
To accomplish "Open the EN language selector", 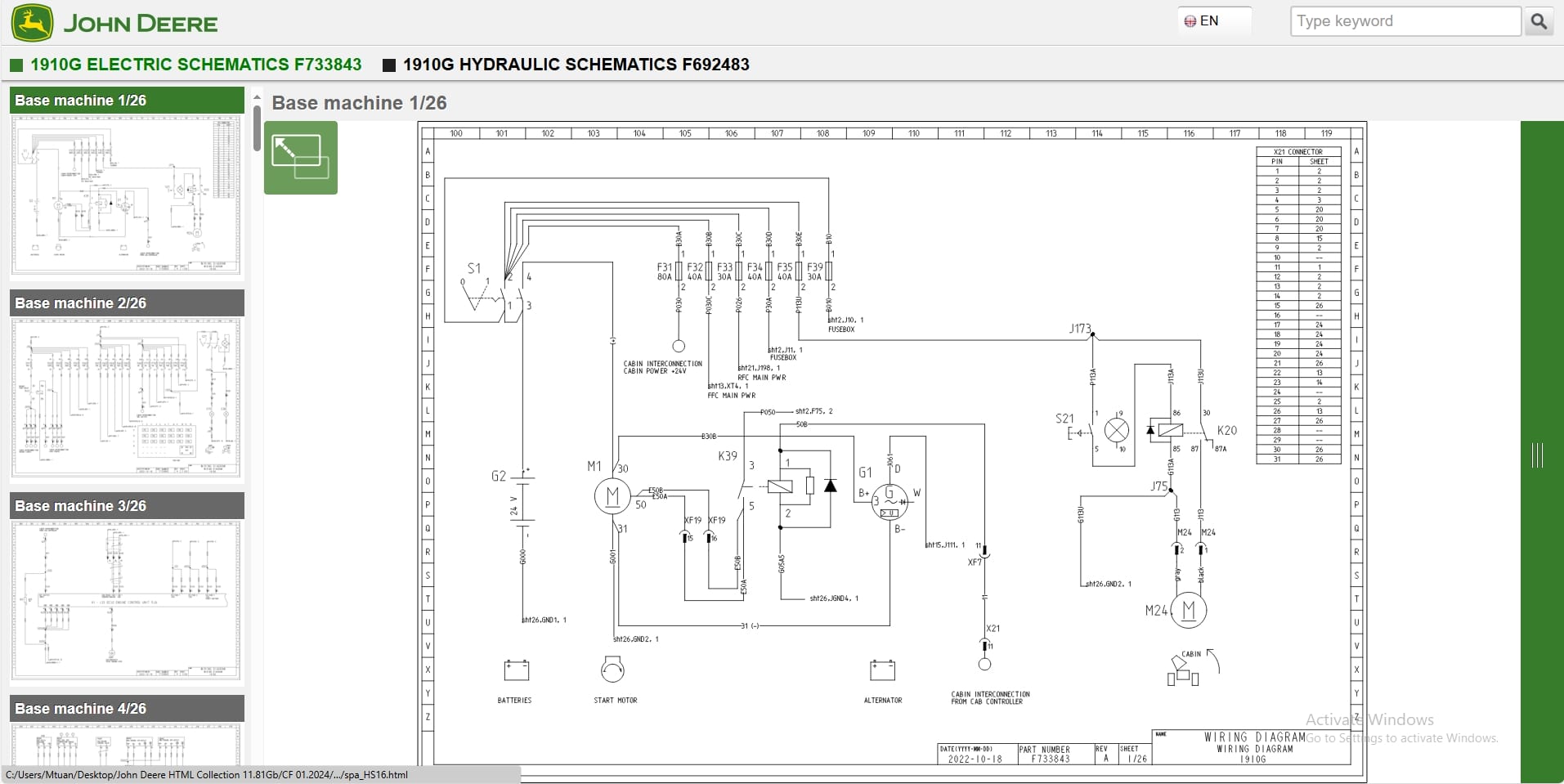I will click(x=1214, y=21).
